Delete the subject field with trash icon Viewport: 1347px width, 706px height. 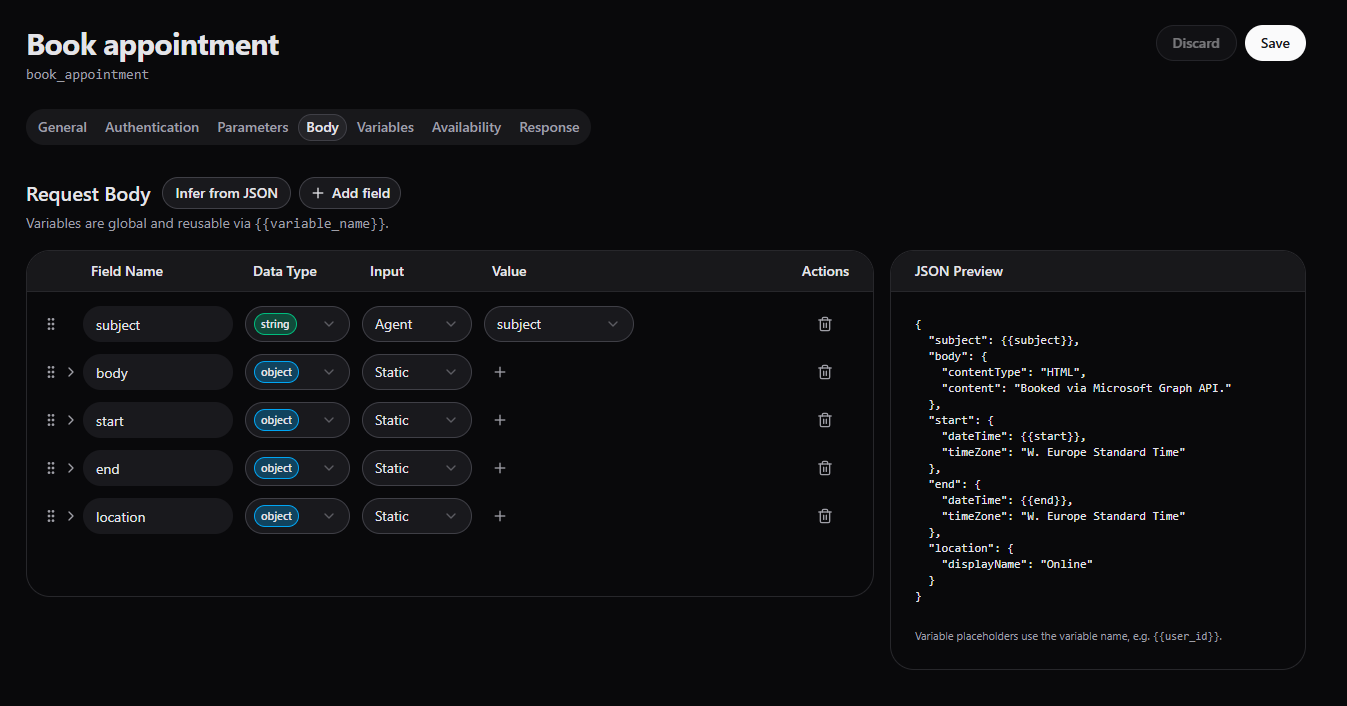(825, 324)
